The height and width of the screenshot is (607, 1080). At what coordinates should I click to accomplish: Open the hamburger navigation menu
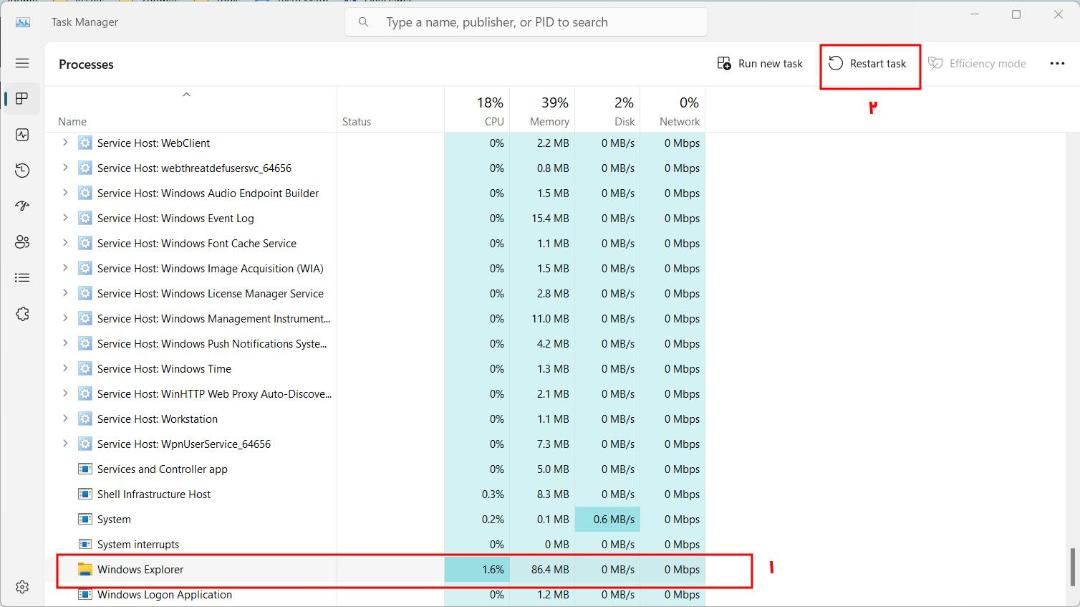pos(22,63)
